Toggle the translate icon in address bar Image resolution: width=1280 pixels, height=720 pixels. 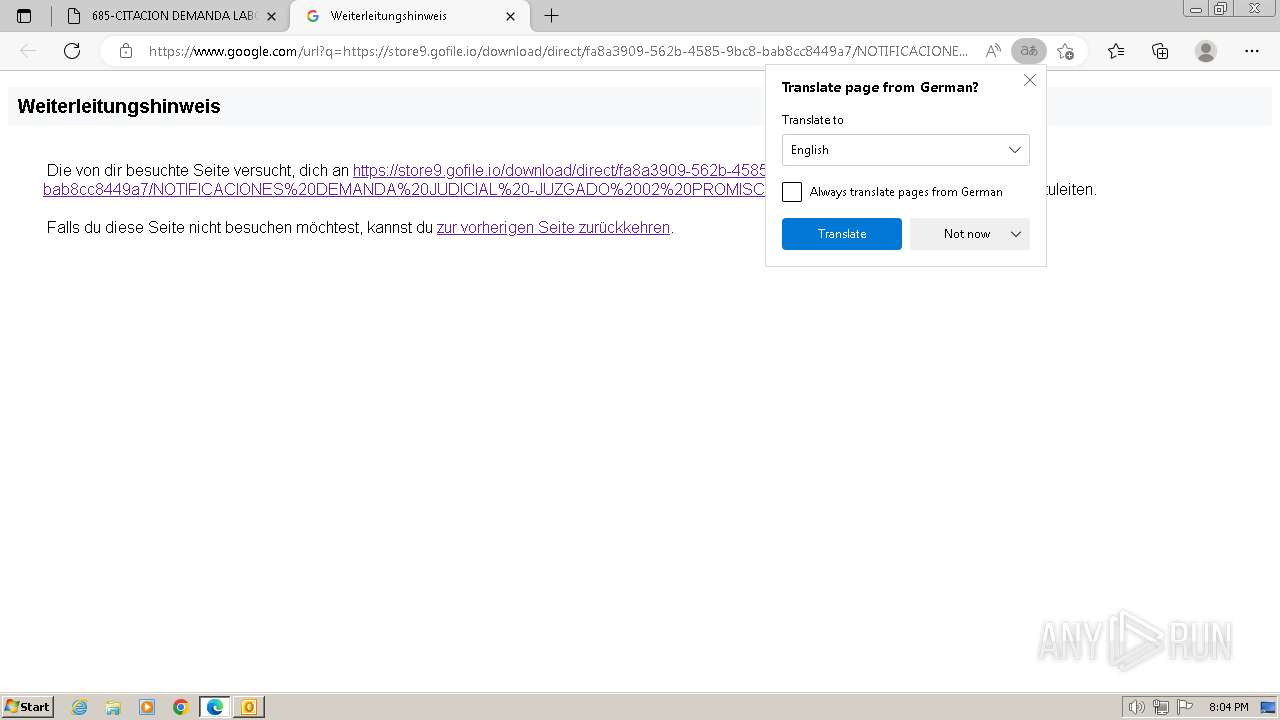pos(1029,51)
